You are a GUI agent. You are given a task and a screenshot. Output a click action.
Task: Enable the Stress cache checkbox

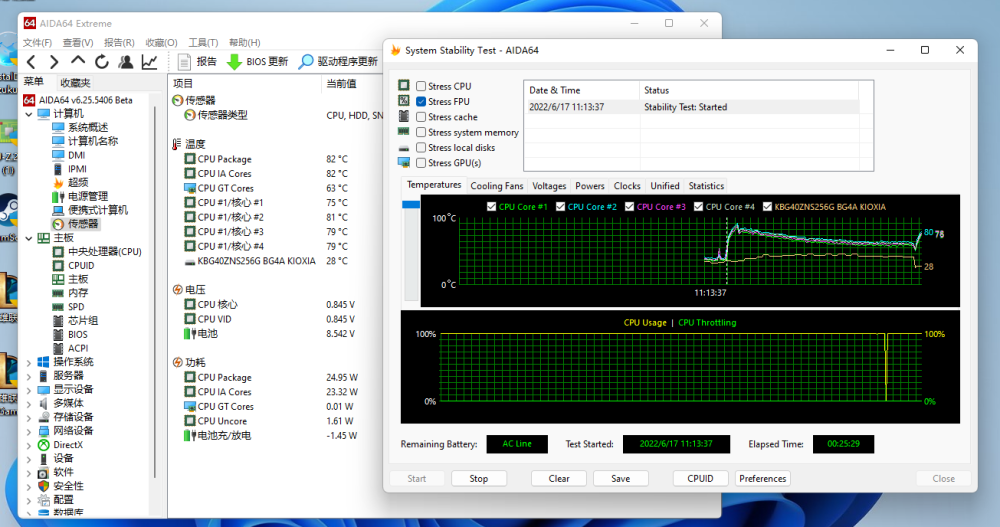click(421, 117)
